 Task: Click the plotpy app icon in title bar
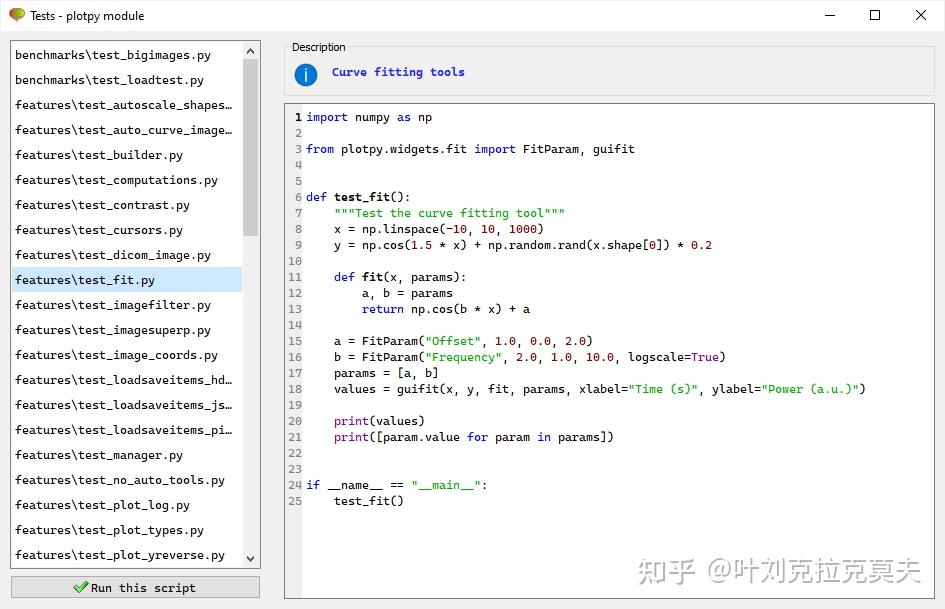(17, 14)
